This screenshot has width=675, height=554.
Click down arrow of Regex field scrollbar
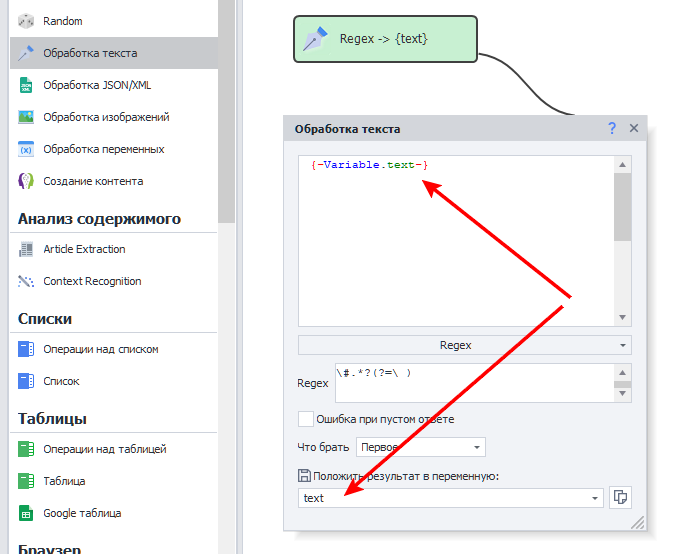coord(622,393)
